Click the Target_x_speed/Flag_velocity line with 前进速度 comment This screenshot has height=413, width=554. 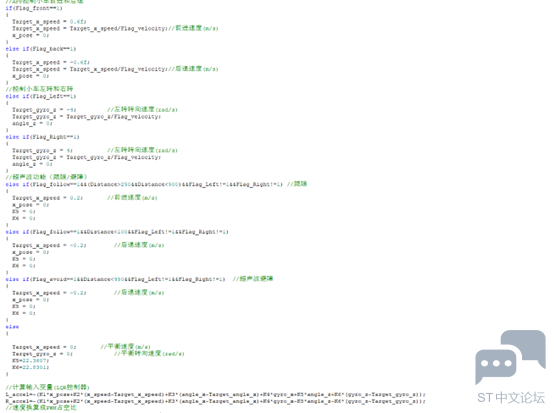(x=115, y=29)
